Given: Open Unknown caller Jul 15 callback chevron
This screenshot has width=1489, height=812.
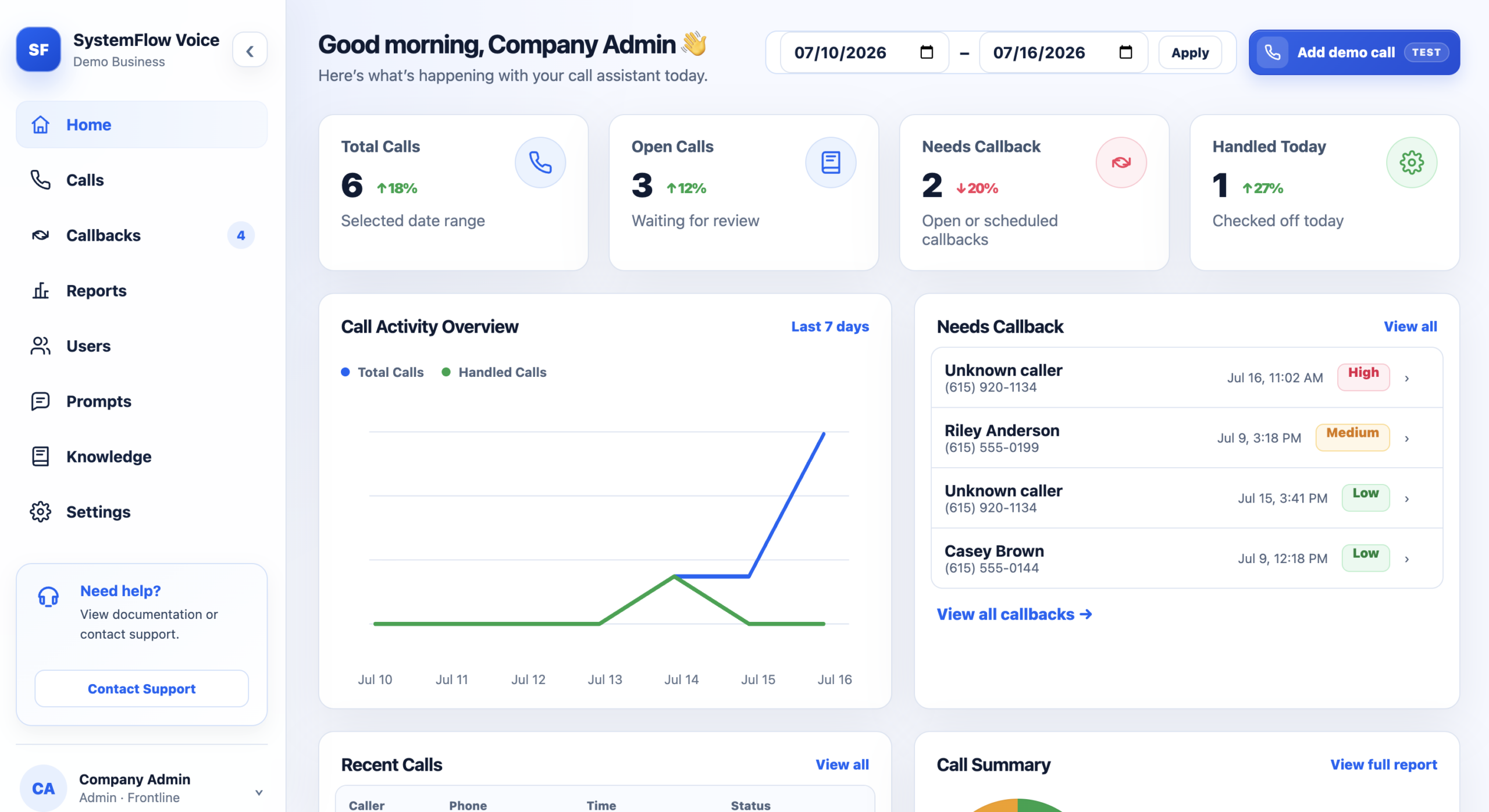Looking at the screenshot, I should click(1406, 498).
